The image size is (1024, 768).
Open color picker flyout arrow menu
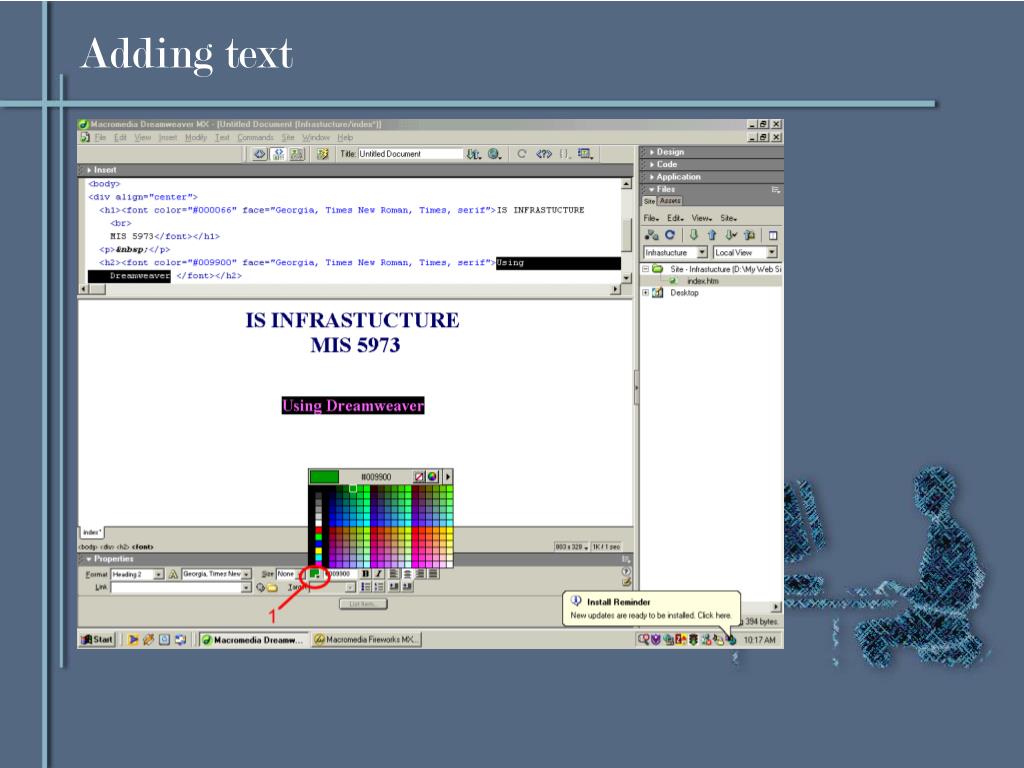pyautogui.click(x=447, y=477)
